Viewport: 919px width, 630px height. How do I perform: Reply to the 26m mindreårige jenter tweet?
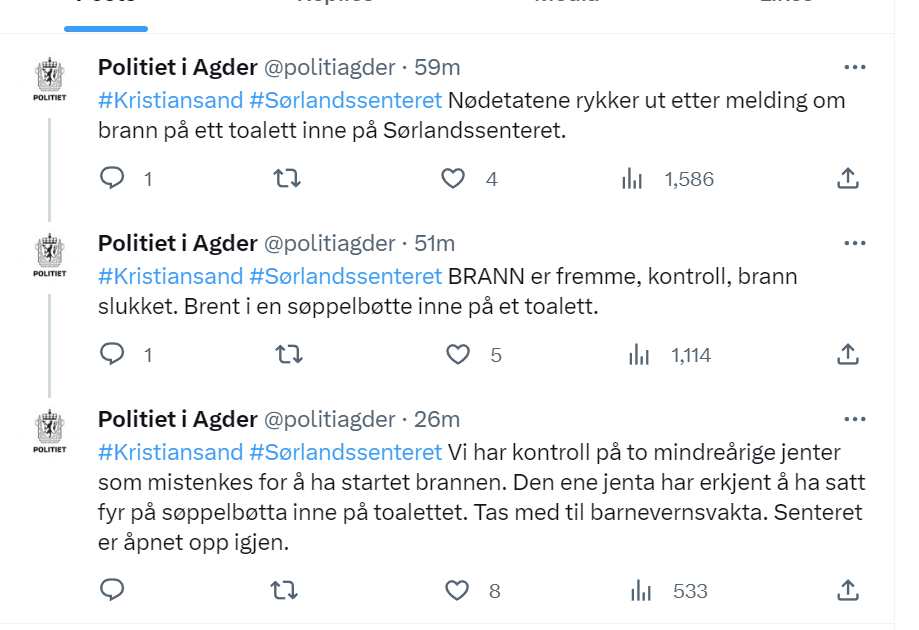(112, 590)
